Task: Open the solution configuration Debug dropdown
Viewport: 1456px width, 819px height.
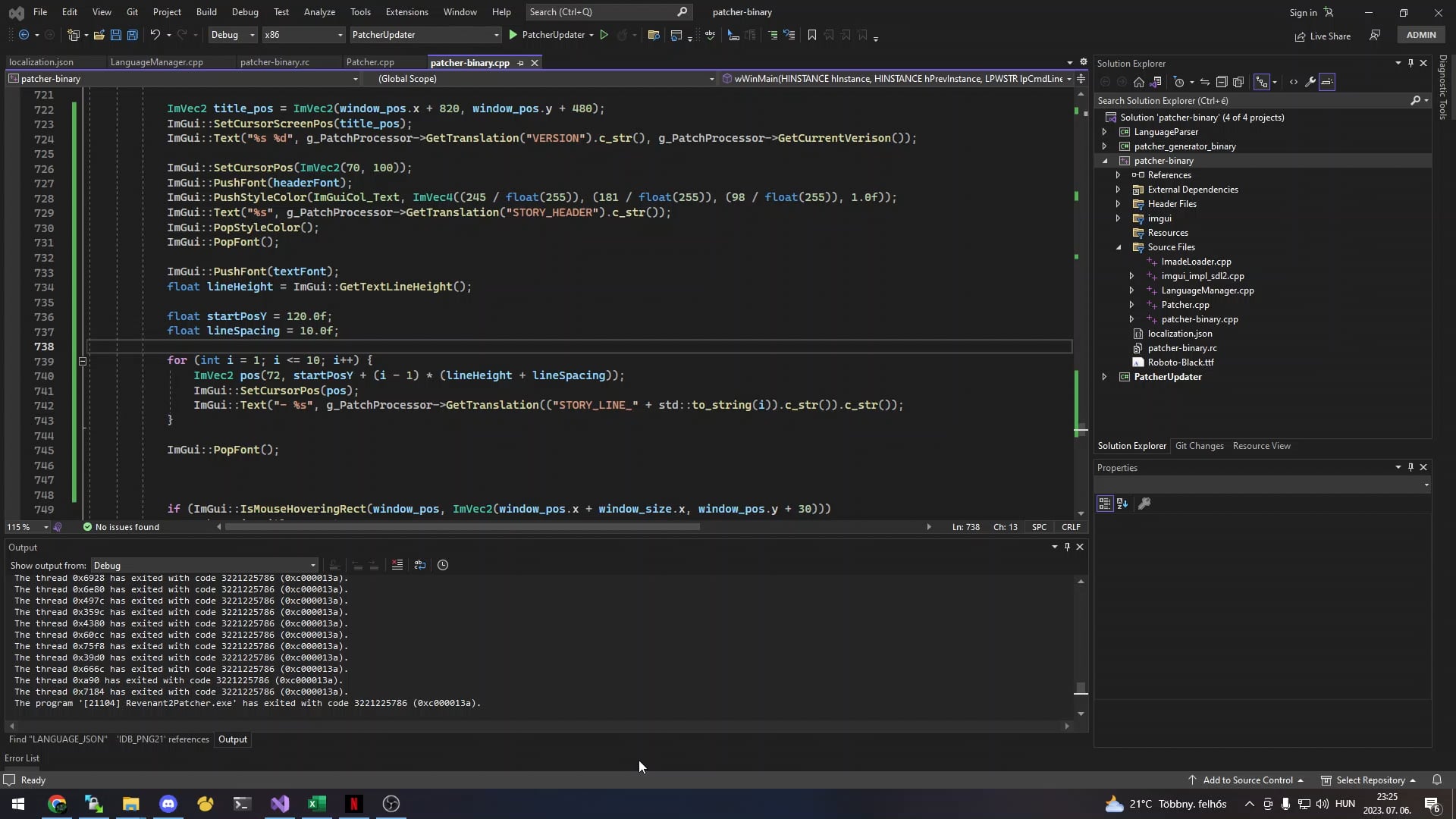Action: [x=231, y=35]
